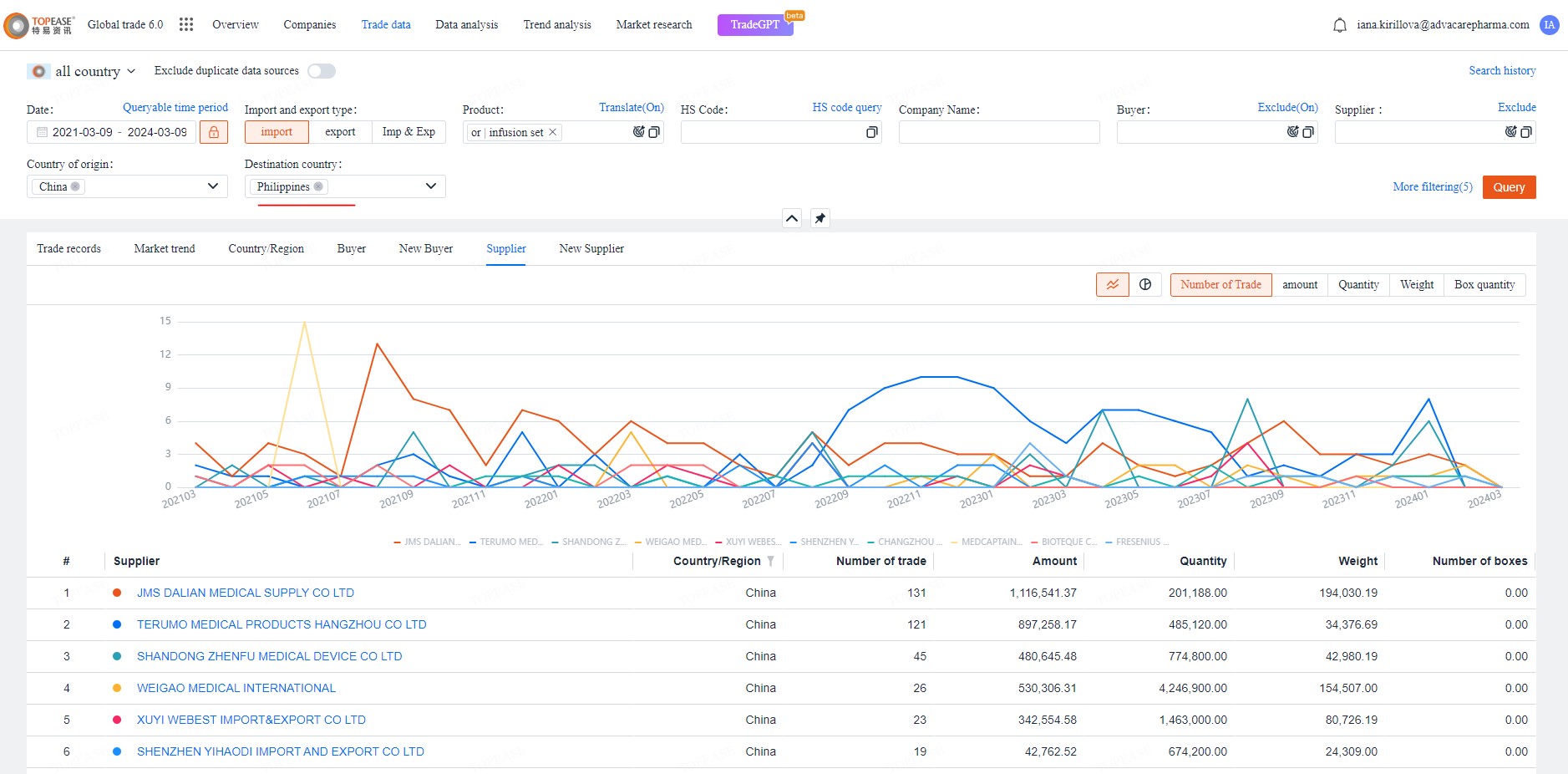Click the Buyer field AI assist icon

[x=1293, y=132]
